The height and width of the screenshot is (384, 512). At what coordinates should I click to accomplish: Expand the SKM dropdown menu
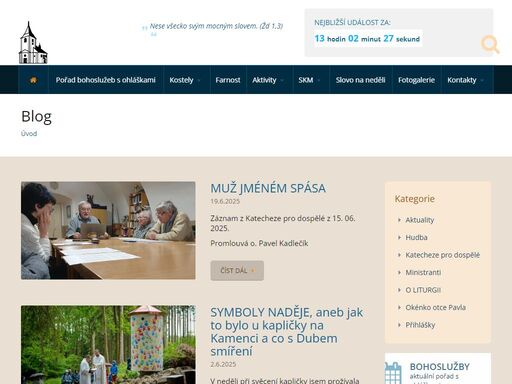(x=309, y=80)
